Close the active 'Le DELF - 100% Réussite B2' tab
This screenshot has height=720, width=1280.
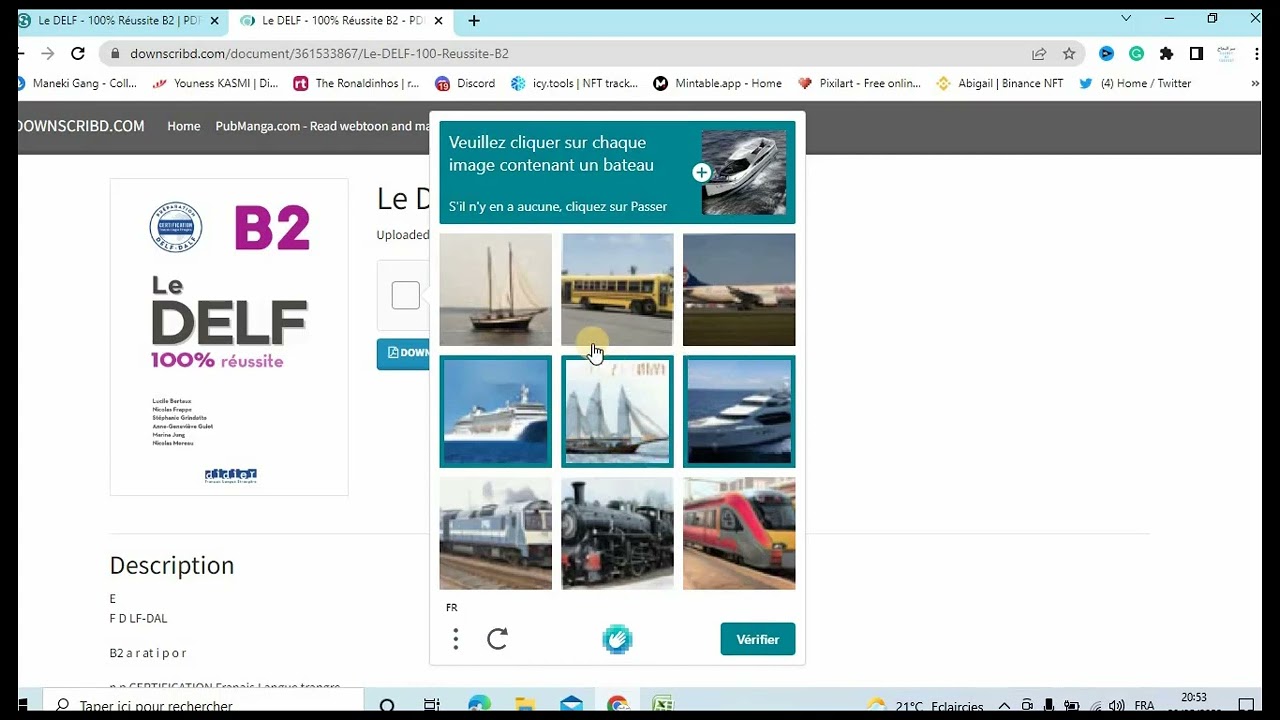coord(438,20)
